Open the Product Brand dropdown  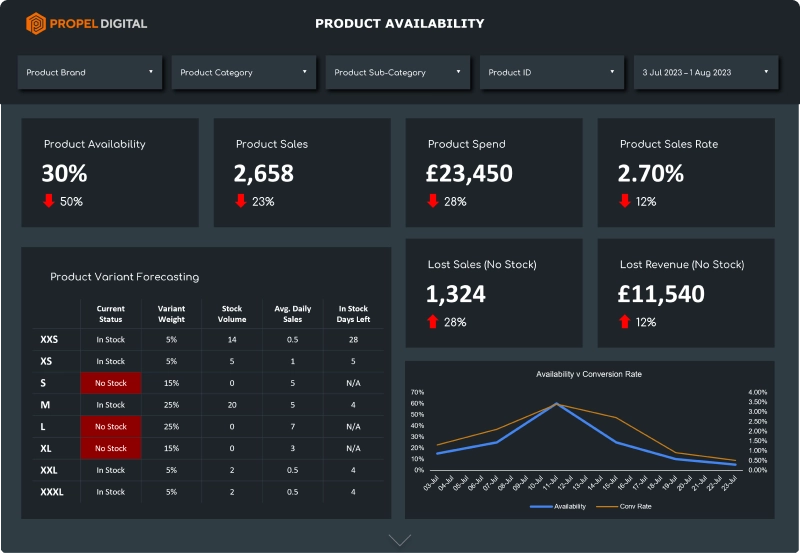(90, 72)
